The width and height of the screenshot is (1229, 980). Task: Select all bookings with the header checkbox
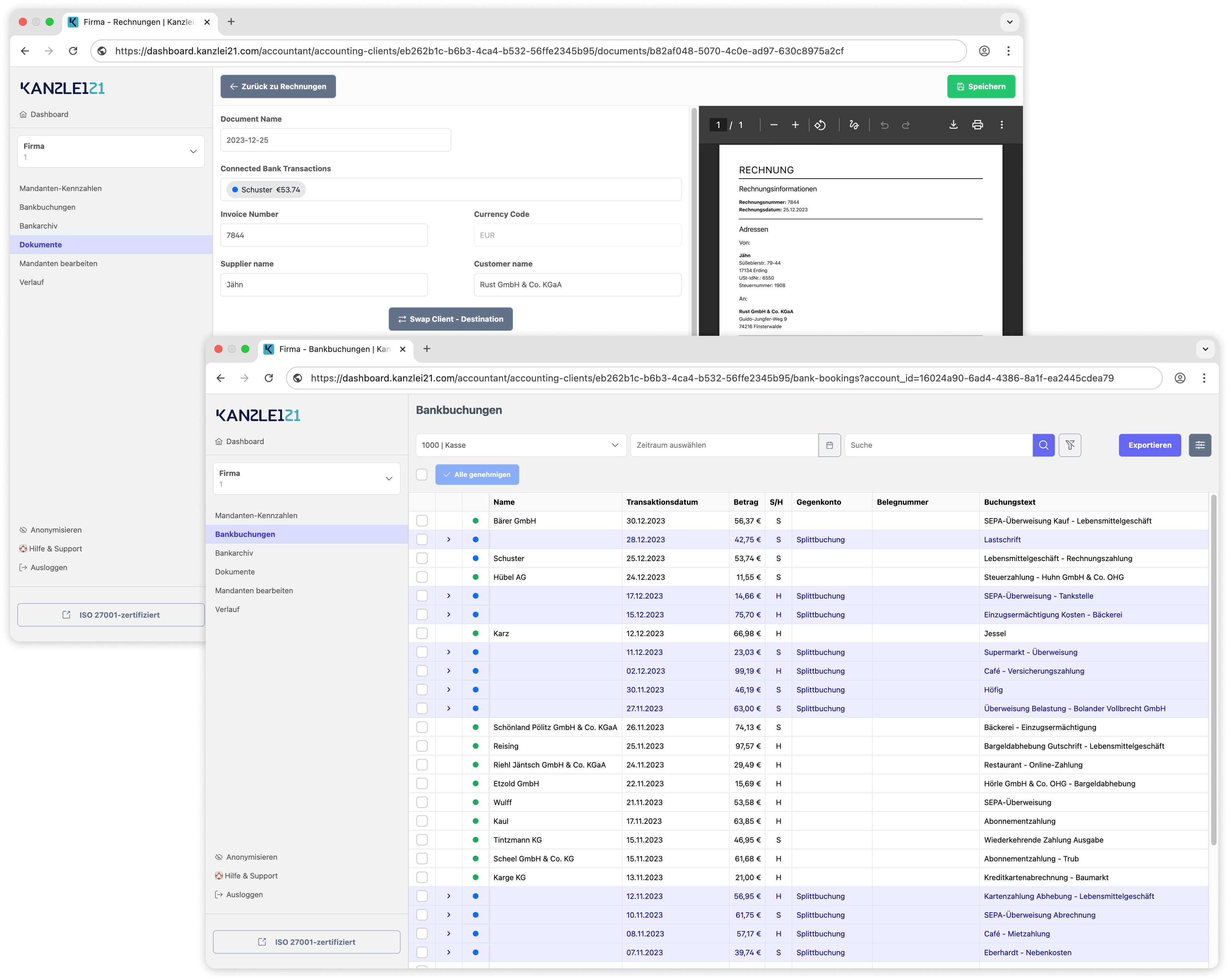[x=422, y=474]
